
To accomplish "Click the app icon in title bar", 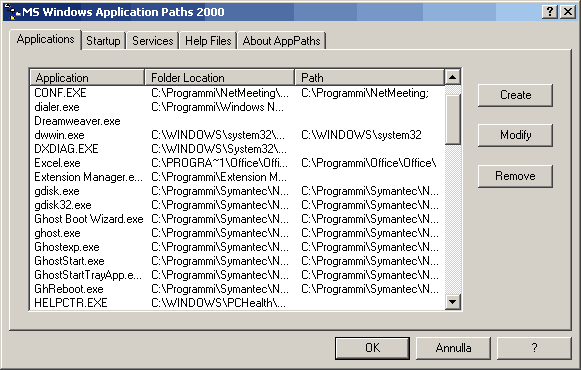I will [x=12, y=12].
